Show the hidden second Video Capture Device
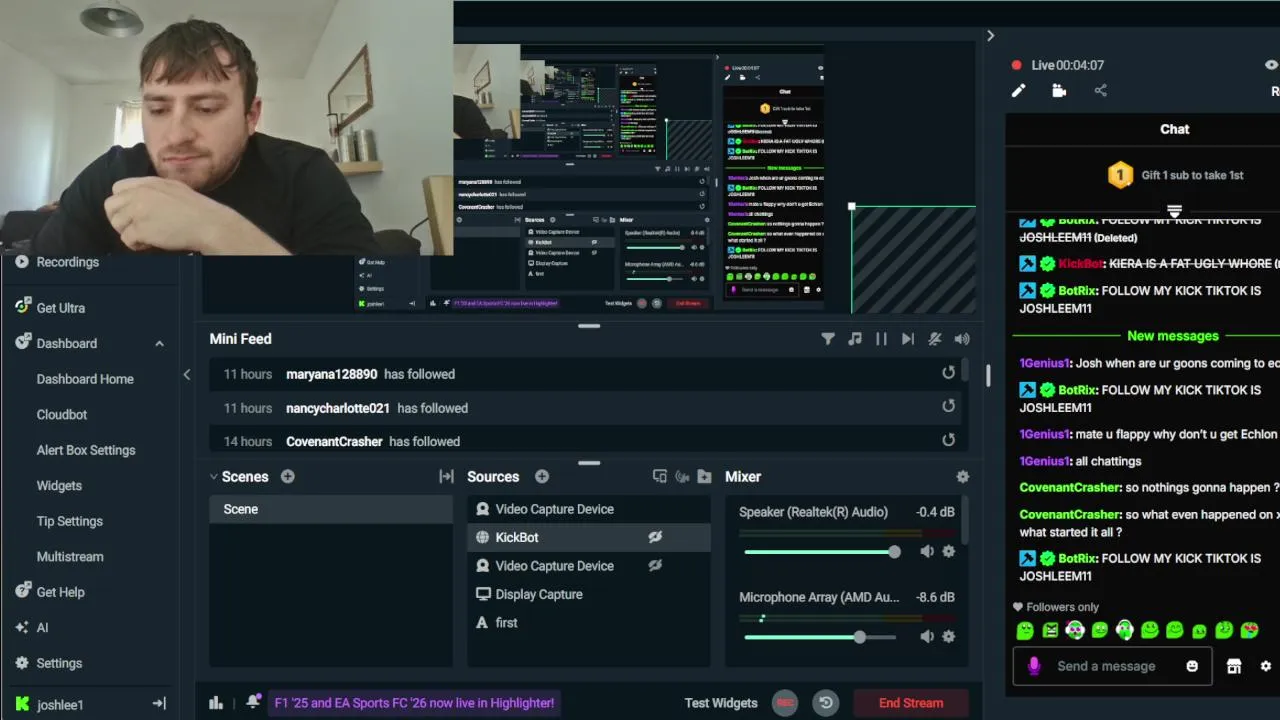Image resolution: width=1280 pixels, height=720 pixels. tap(655, 565)
